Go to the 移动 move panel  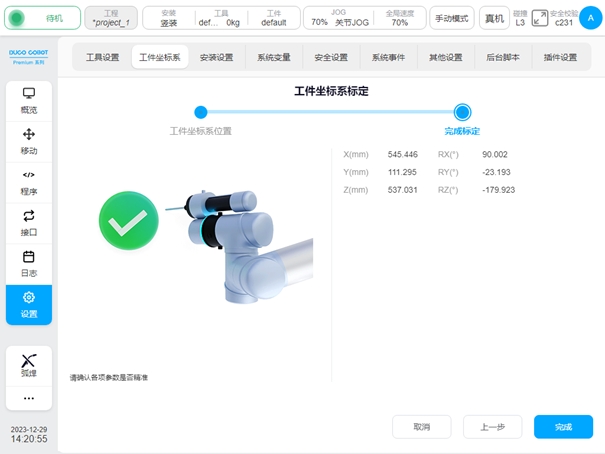click(x=29, y=141)
